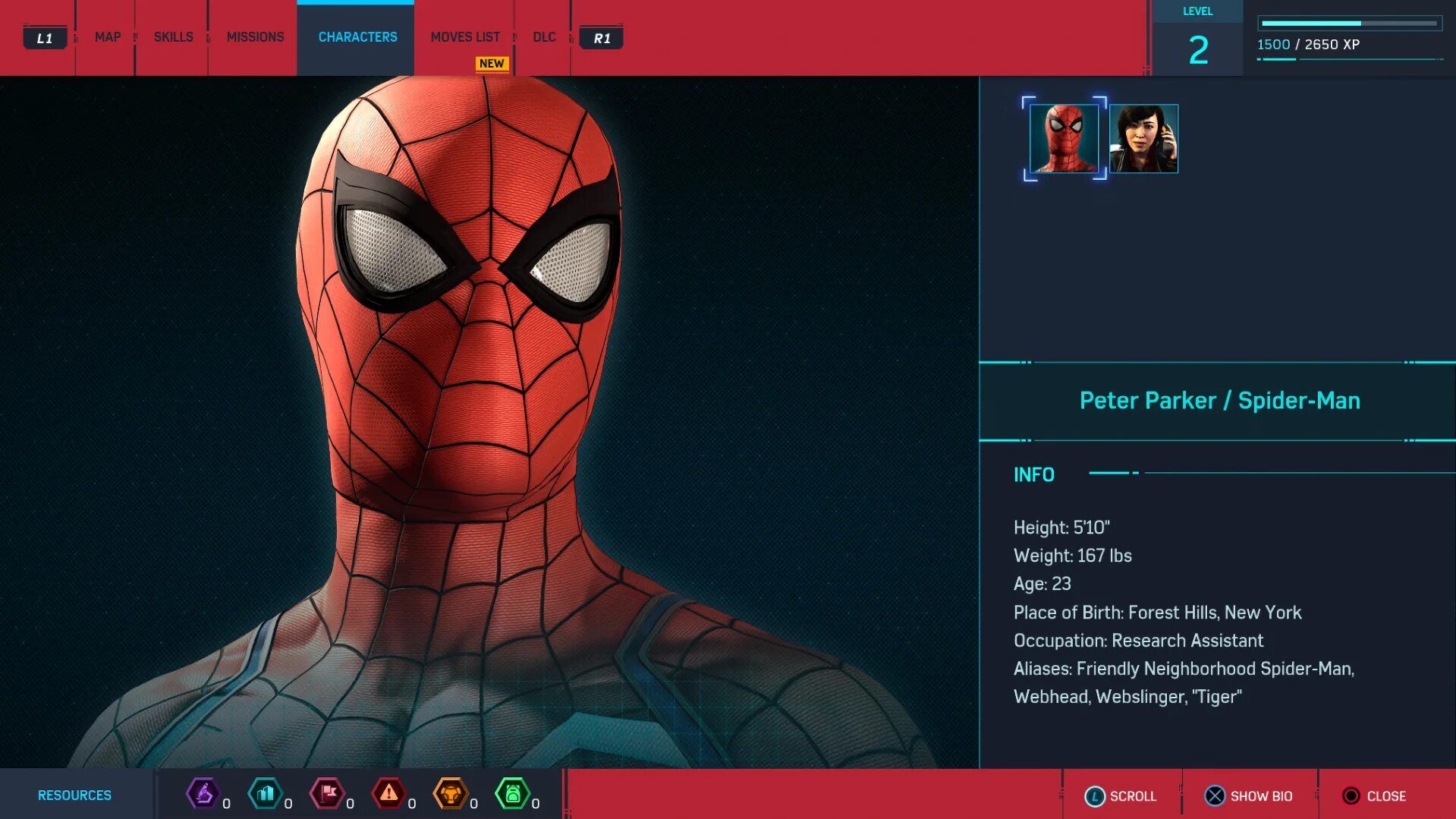Open the Moves List tab
Screen dimensions: 1456x819
465,37
